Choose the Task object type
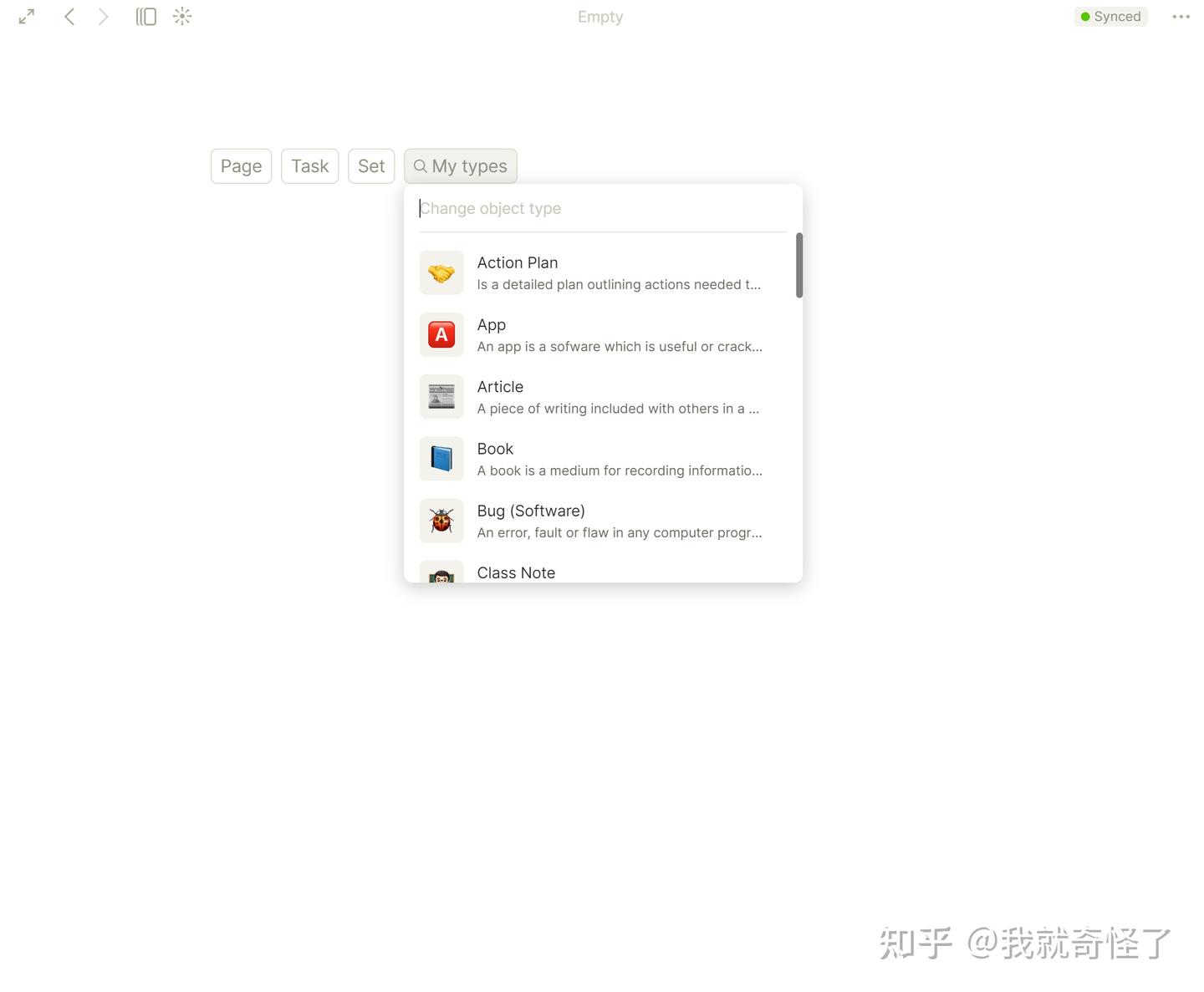Viewport: 1204px width, 992px height. coord(309,166)
